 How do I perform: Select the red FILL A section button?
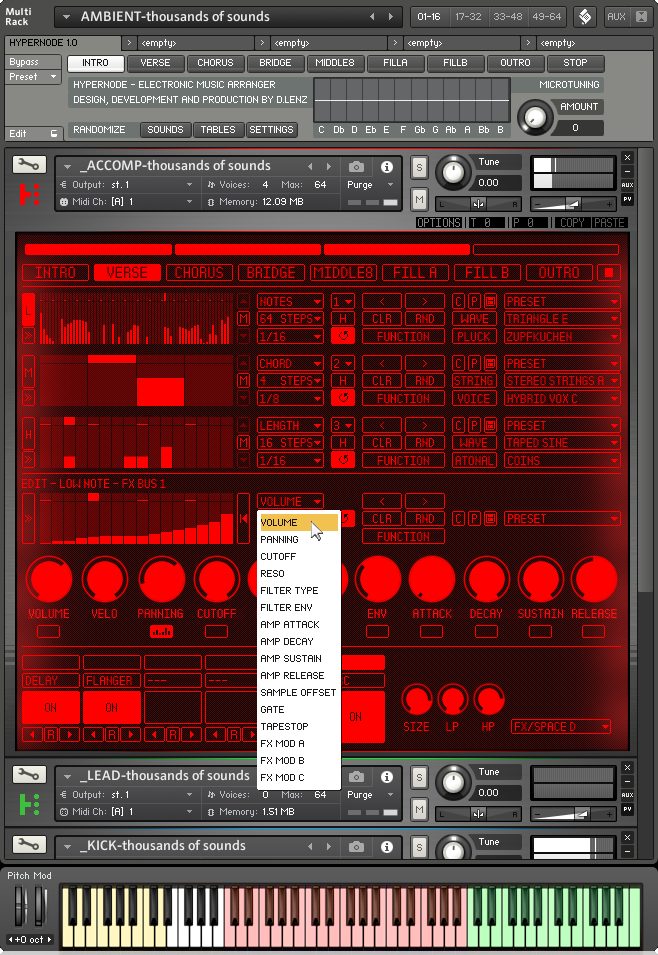click(x=416, y=272)
